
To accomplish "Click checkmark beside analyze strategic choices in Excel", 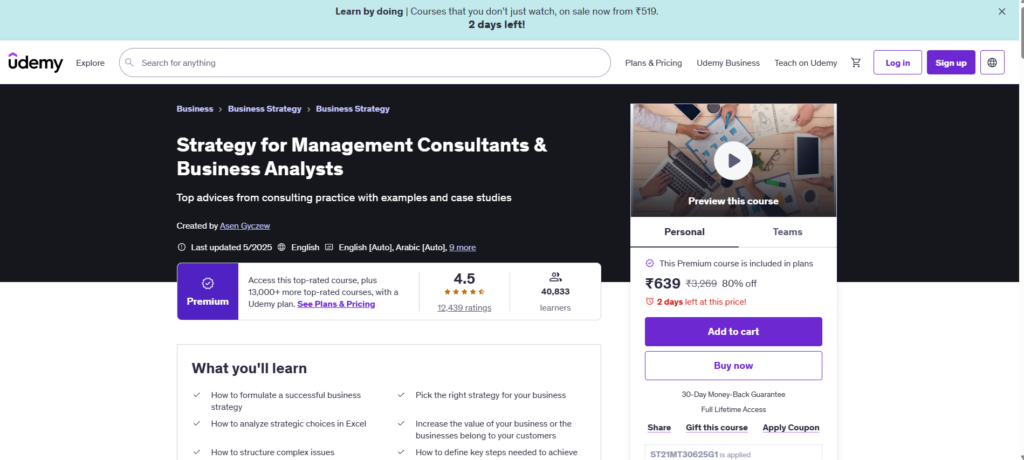I will point(197,423).
